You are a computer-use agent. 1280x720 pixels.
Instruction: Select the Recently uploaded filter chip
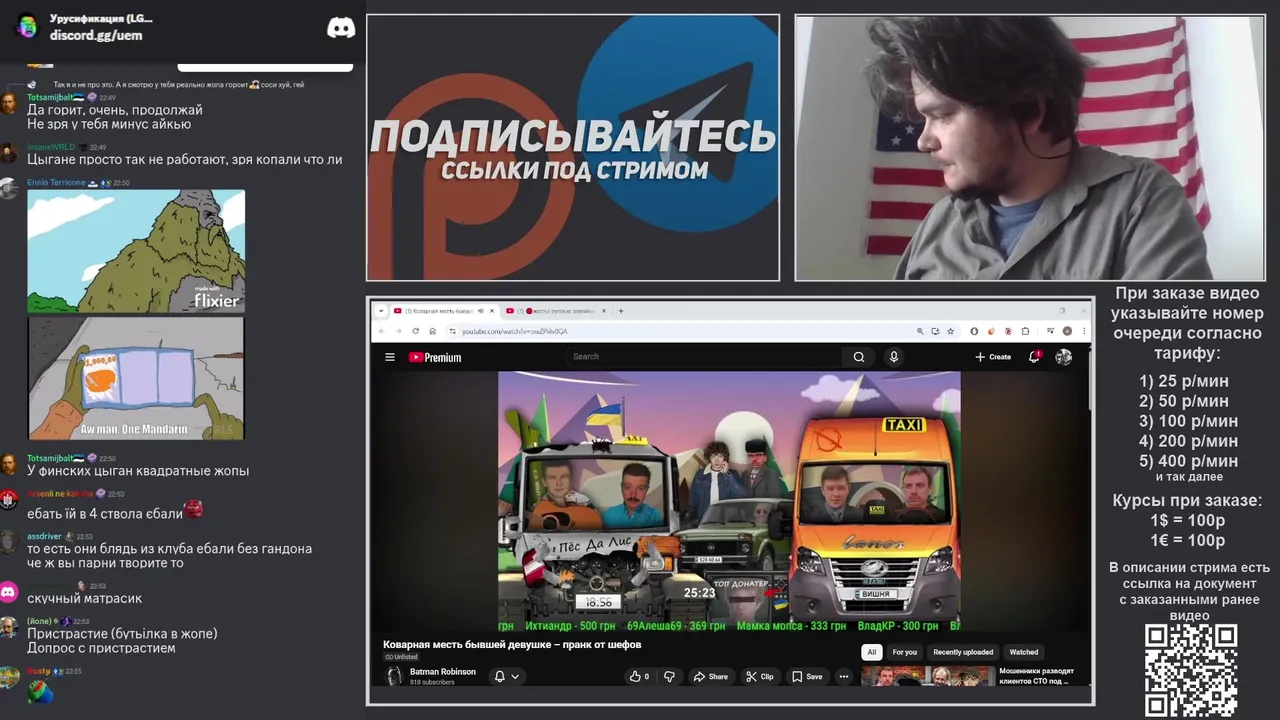tap(963, 652)
